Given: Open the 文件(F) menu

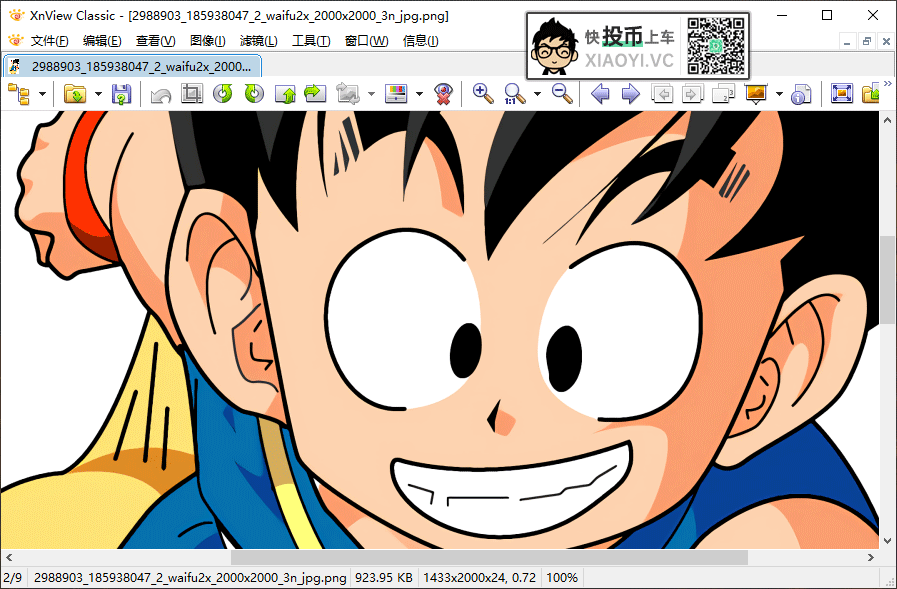Looking at the screenshot, I should coord(49,41).
